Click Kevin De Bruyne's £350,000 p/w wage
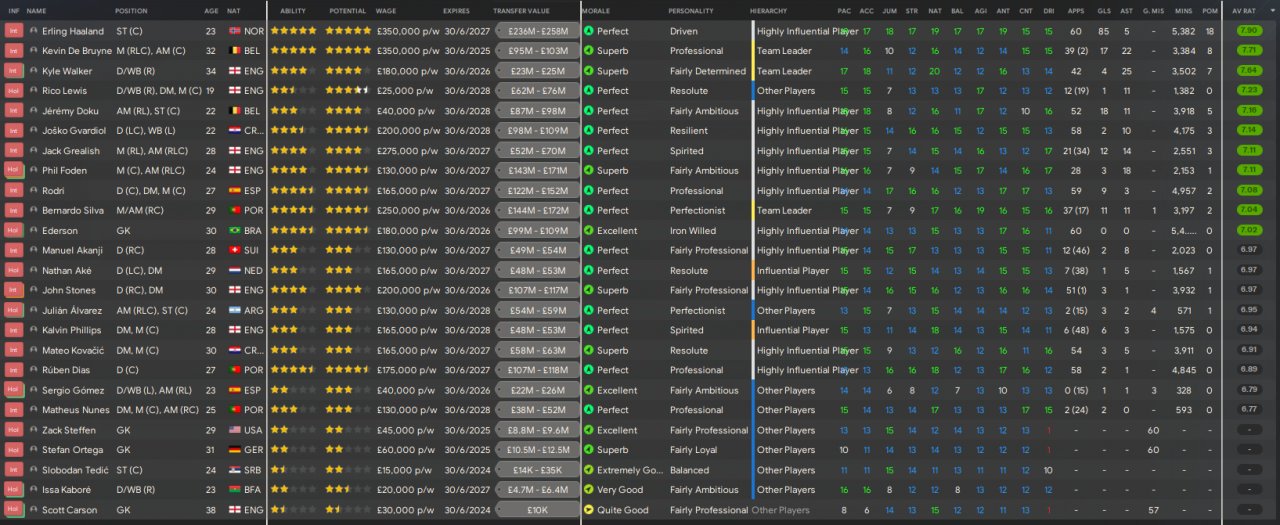The image size is (1280, 525). 406,51
